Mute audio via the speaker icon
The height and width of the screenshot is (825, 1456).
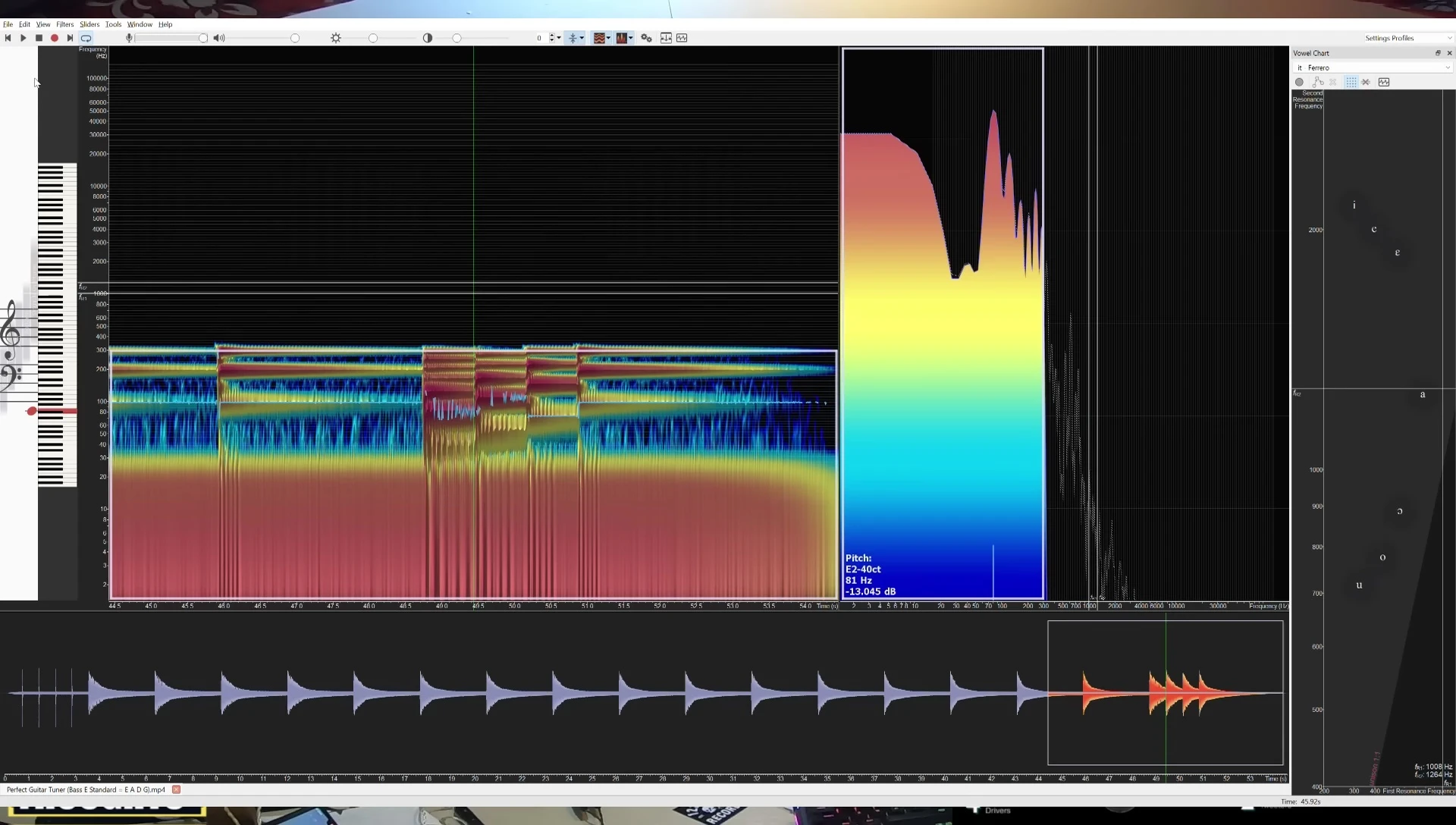(x=219, y=38)
